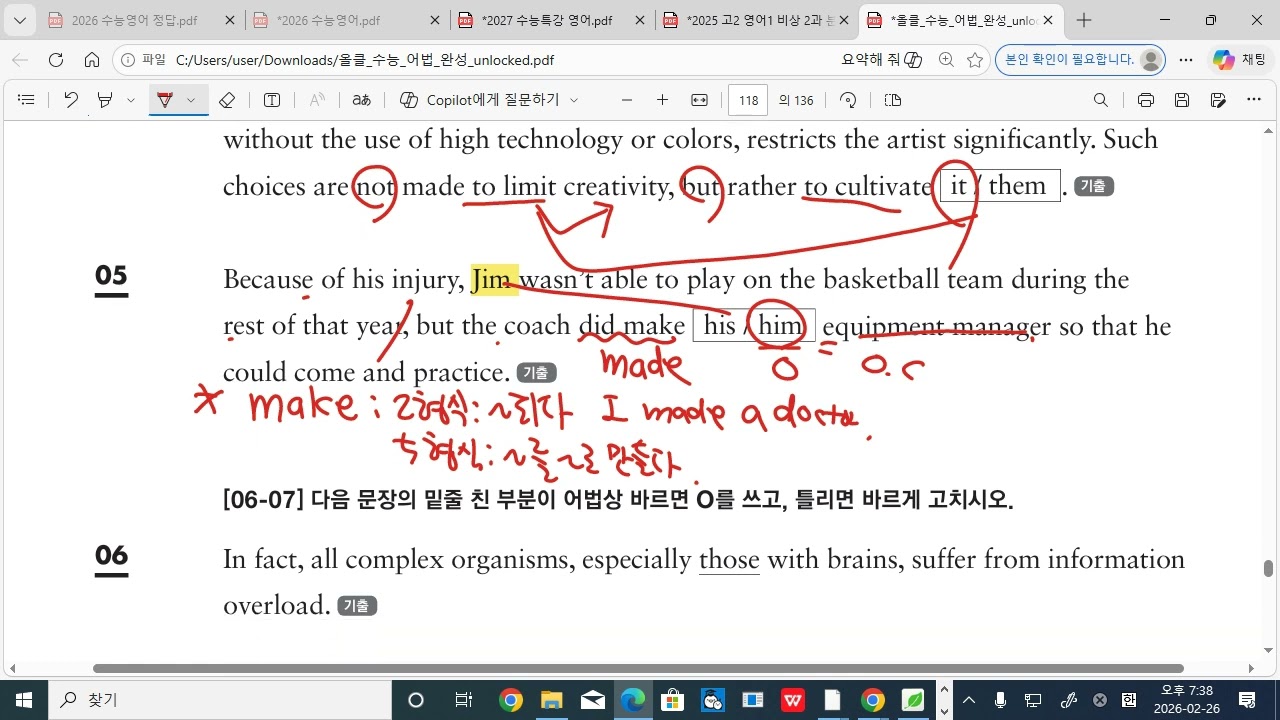
Task: Click the microphone tray icon
Action: point(1000,700)
